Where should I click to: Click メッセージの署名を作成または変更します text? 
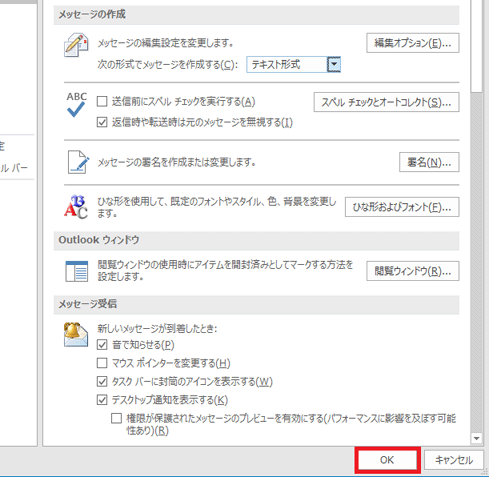coord(177,162)
